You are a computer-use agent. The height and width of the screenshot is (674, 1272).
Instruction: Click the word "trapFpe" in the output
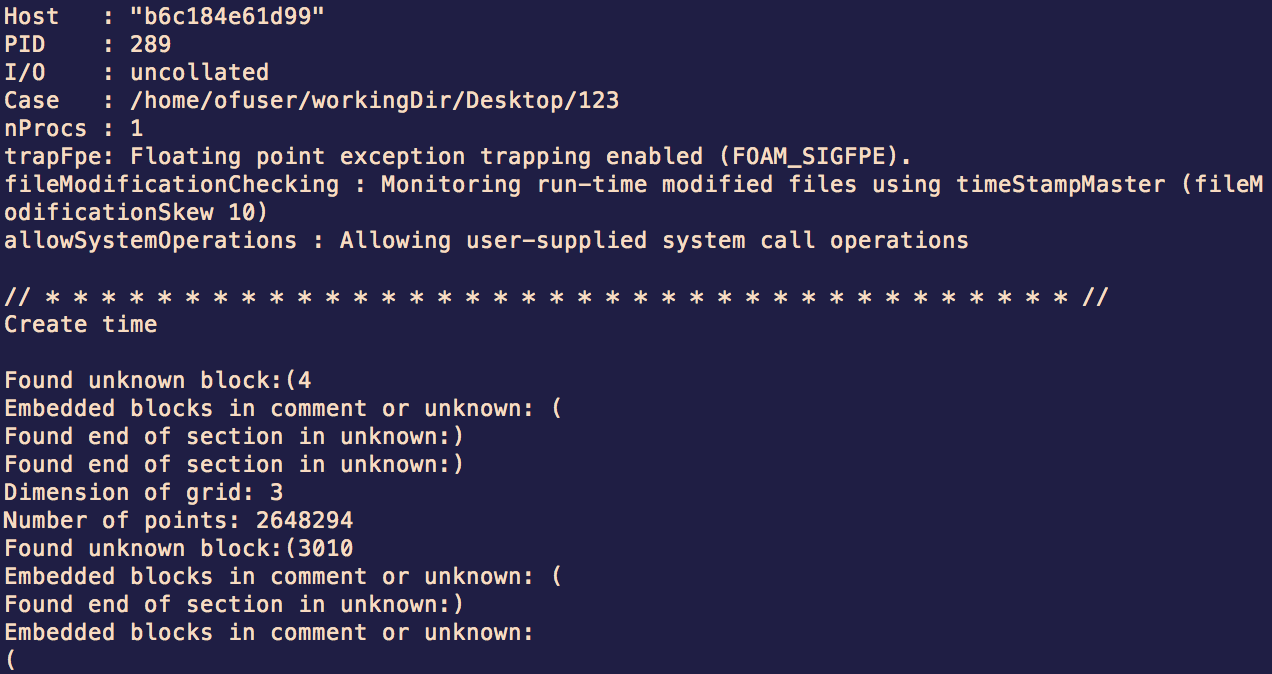tap(53, 156)
